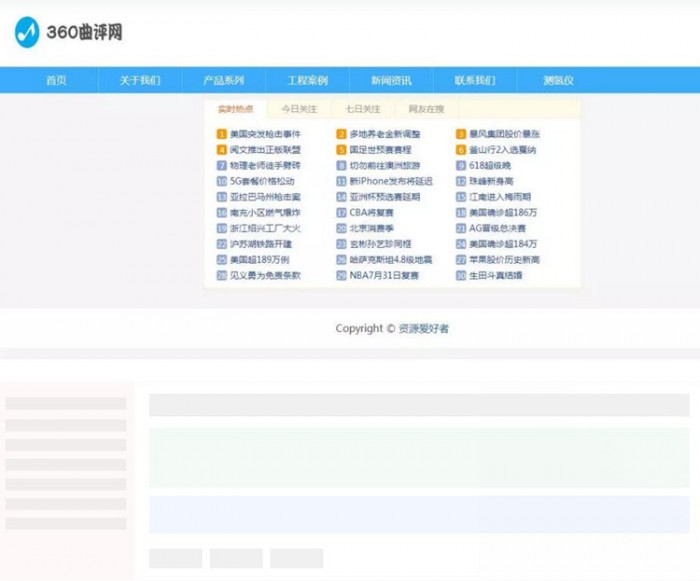Click 联系我们 in the nav bar
This screenshot has height=581, width=700.
475,80
